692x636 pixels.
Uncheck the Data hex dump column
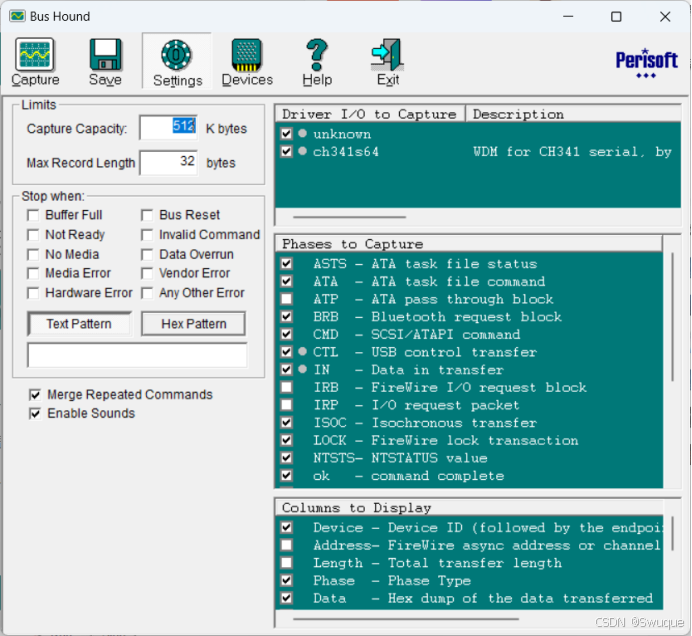click(286, 598)
